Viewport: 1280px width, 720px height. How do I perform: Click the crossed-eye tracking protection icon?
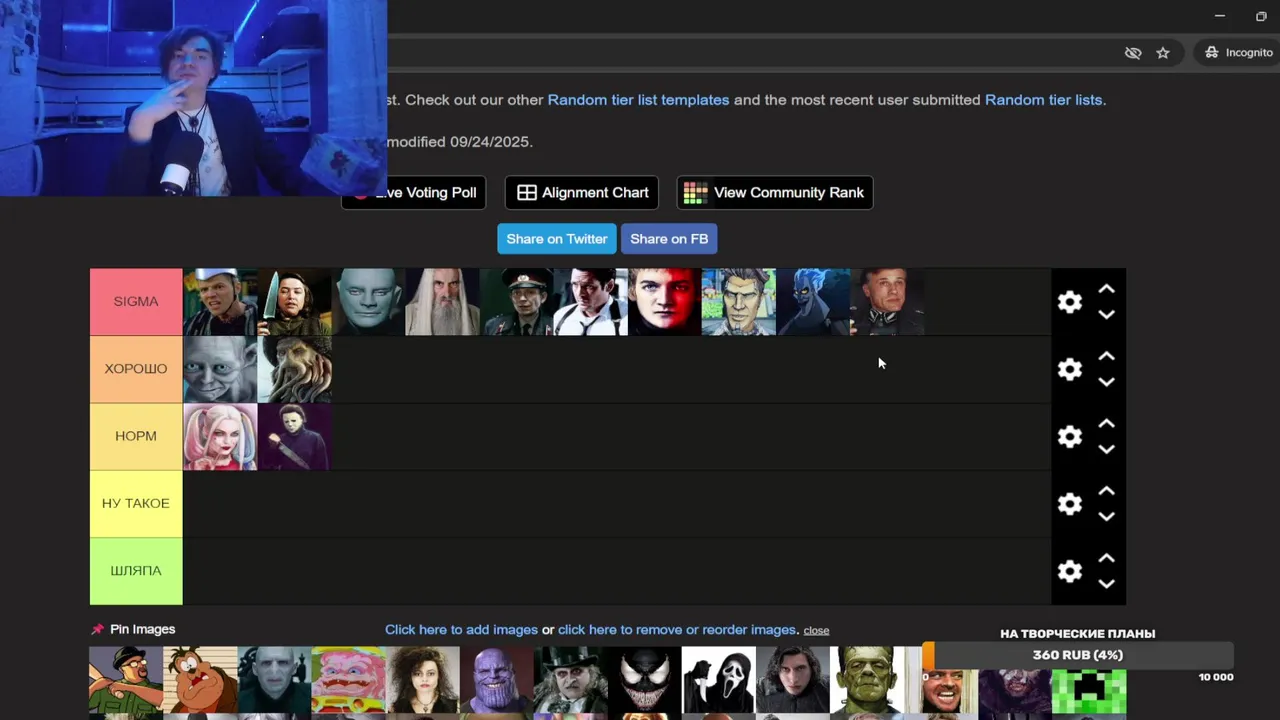(1133, 53)
